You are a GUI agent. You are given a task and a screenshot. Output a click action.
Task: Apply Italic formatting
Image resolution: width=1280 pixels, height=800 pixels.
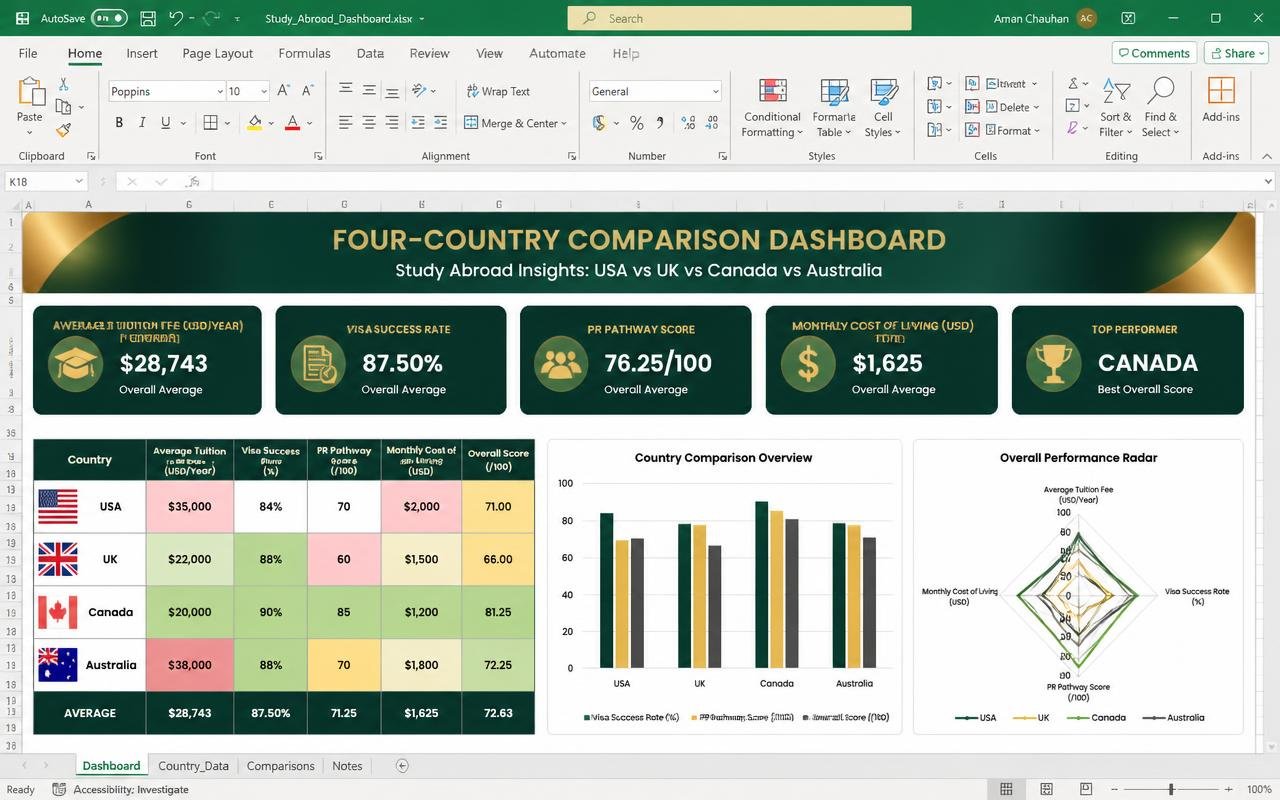142,123
